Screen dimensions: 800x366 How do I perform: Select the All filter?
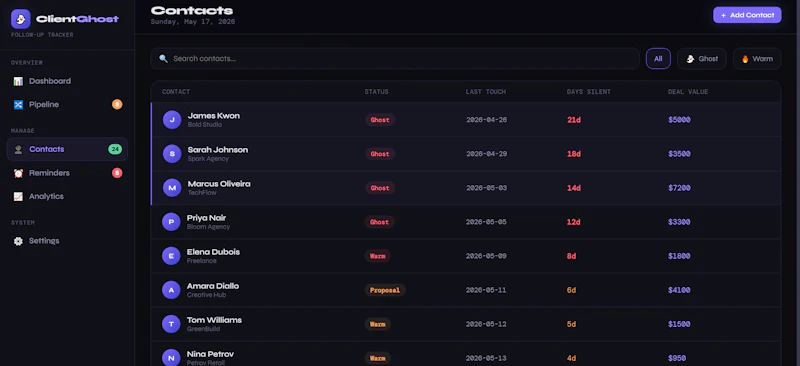658,59
